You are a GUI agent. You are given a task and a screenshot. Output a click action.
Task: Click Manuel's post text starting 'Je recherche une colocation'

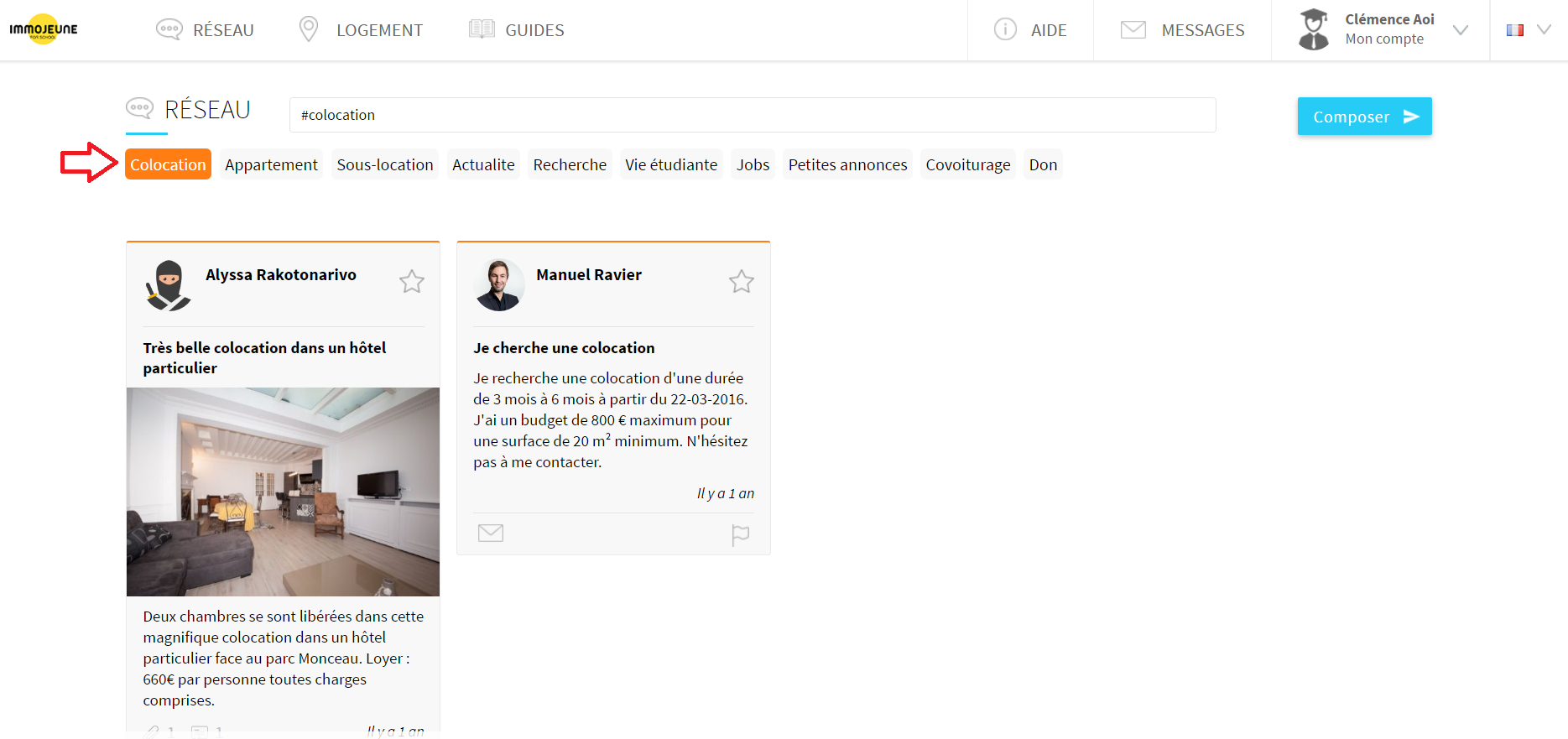(x=611, y=419)
